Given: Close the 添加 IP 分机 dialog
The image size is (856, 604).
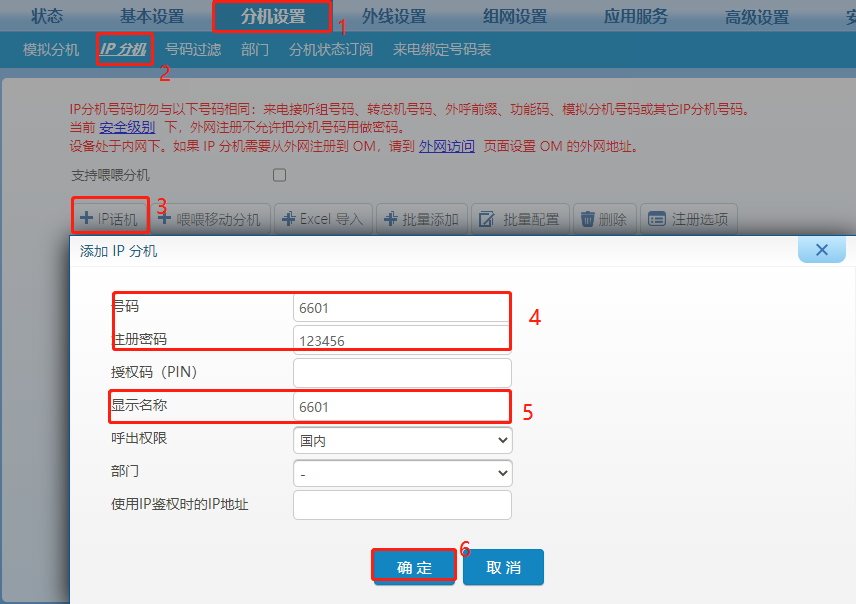Looking at the screenshot, I should pos(821,250).
